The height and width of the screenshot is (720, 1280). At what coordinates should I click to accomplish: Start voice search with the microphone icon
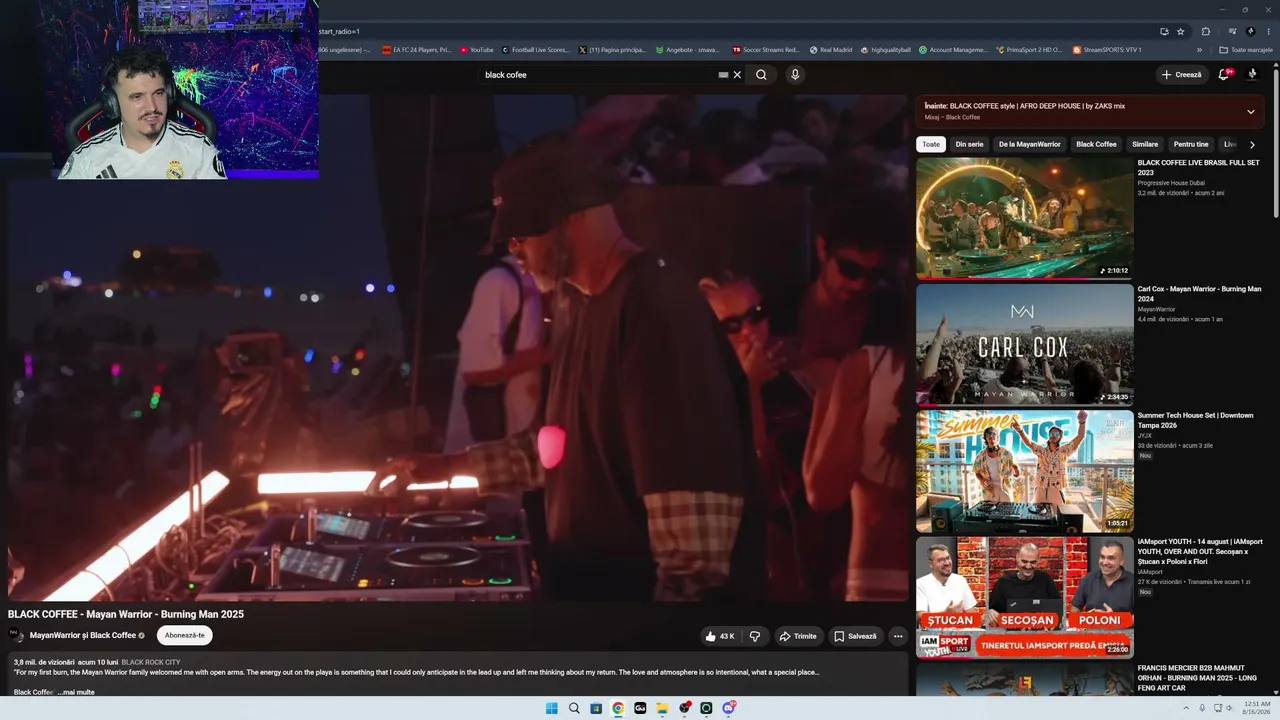pos(795,75)
